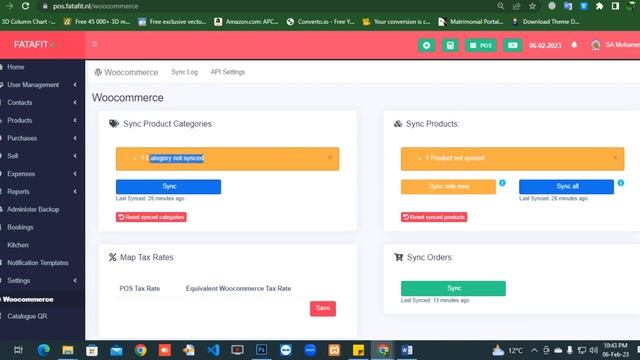Image resolution: width=640 pixels, height=360 pixels.
Task: Click the pos.fatafit.nl address bar
Action: click(x=96, y=6)
